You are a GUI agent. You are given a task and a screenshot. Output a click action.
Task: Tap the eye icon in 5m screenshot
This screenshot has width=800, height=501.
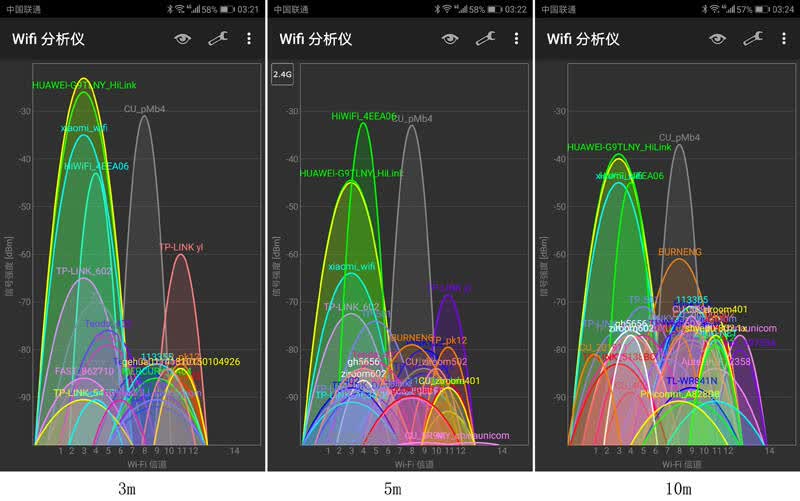click(449, 39)
